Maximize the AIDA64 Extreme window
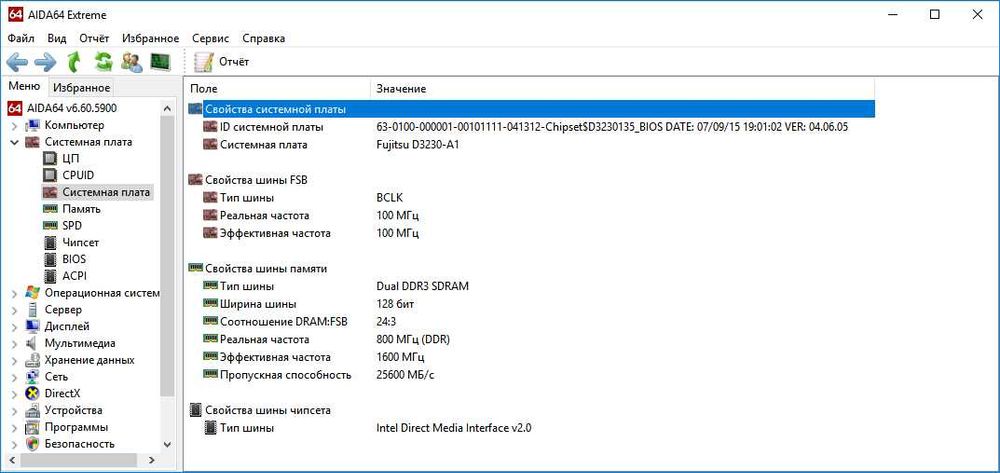 point(934,15)
